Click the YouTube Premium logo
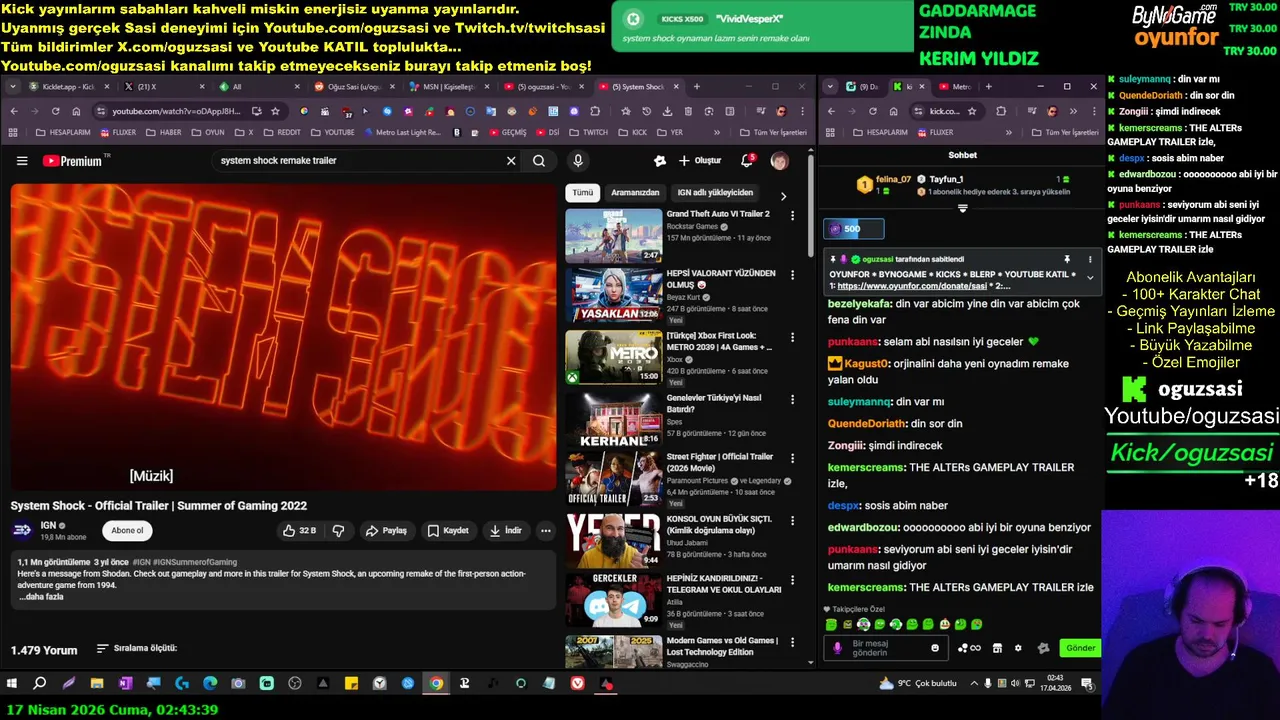This screenshot has height=720, width=1280. (73, 161)
